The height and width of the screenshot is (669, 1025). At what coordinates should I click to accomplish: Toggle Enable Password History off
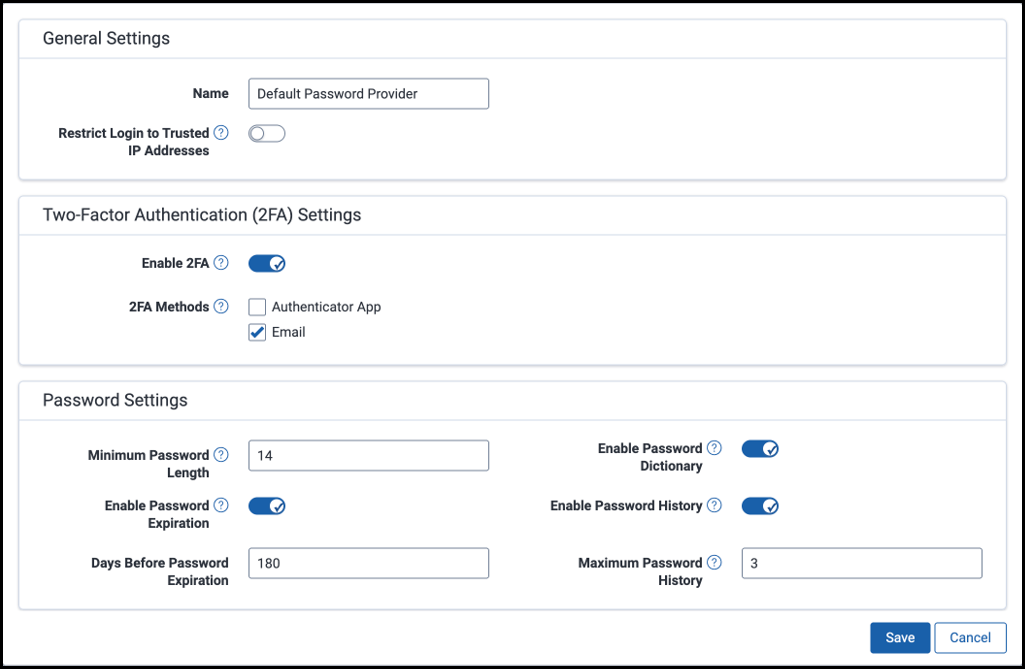pyautogui.click(x=760, y=506)
